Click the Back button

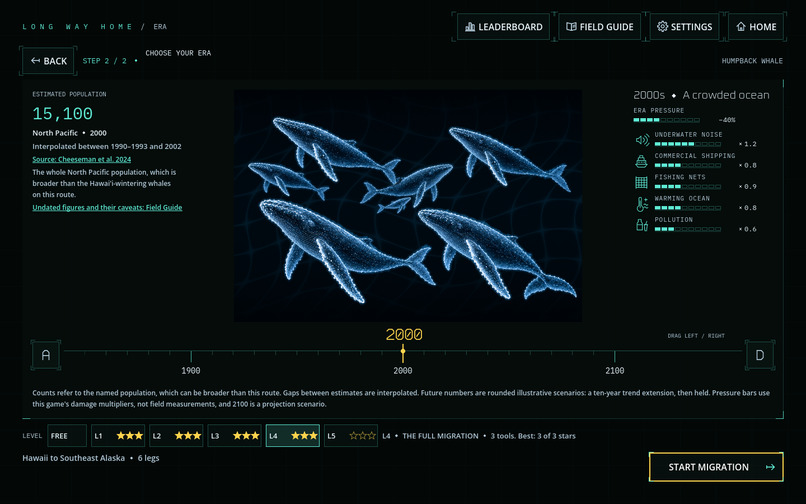pyautogui.click(x=48, y=61)
